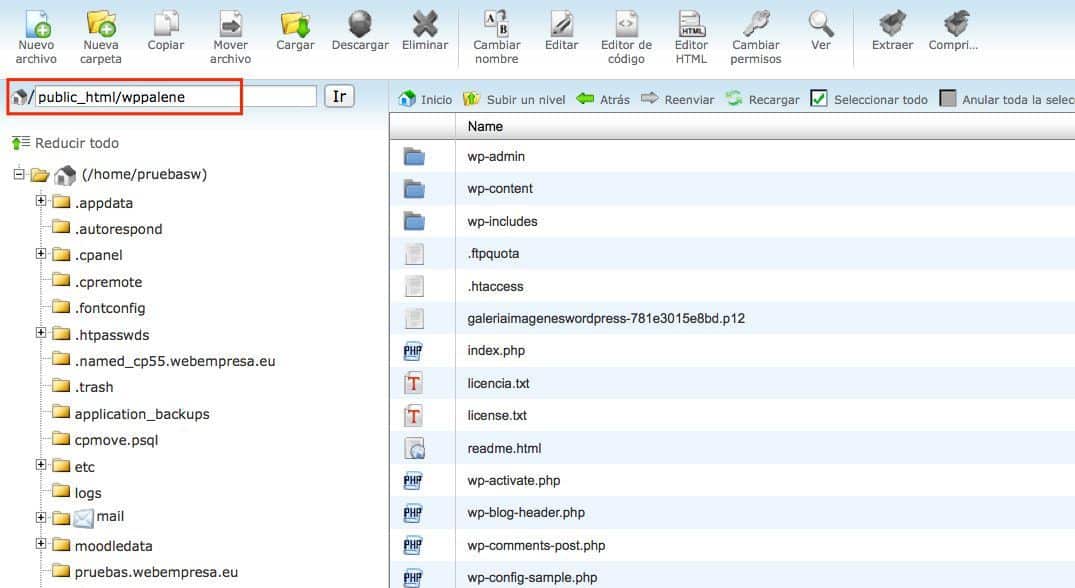Choose Cambiar nombre rename tool
The image size is (1075, 588).
(496, 38)
